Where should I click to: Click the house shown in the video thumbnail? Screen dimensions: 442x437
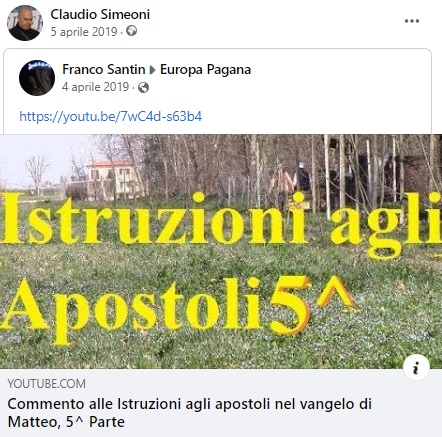click(x=113, y=180)
